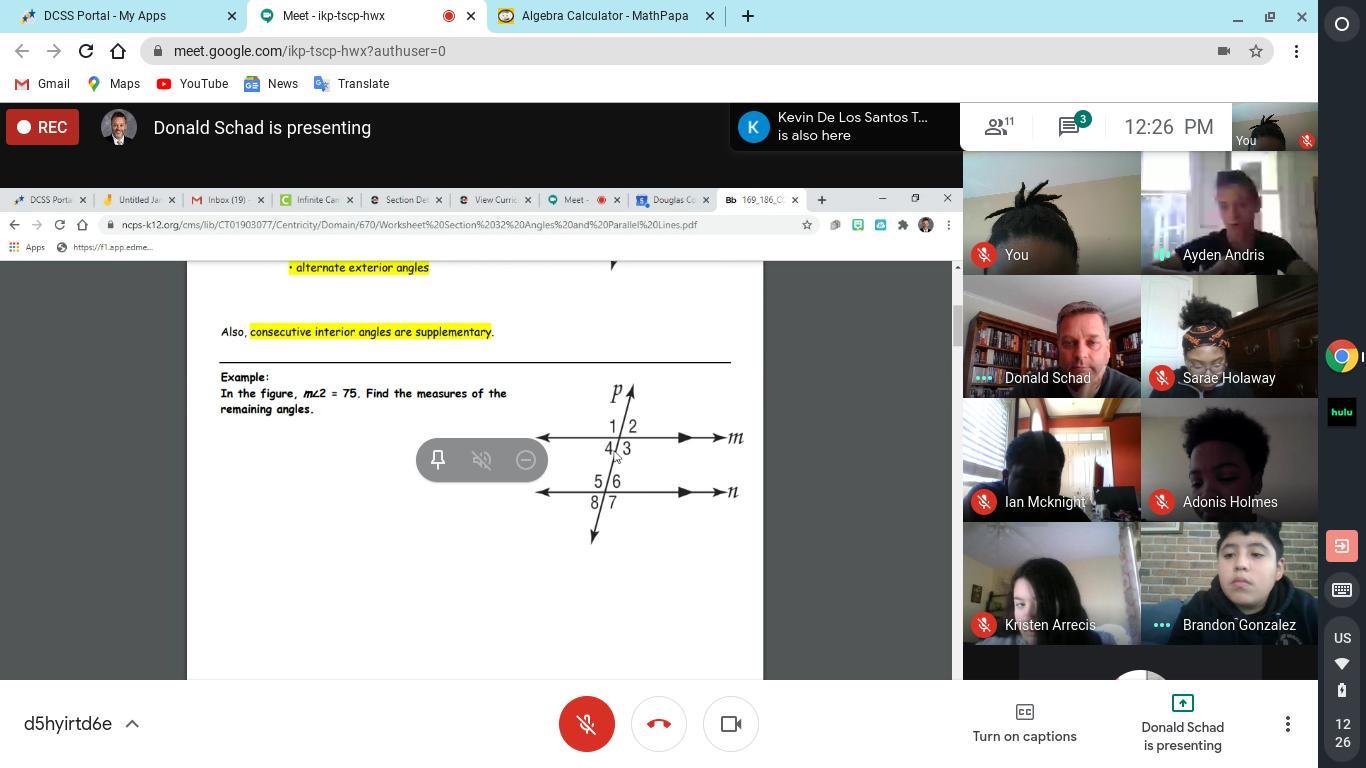Open the Donald Schad is presenting menu

tap(1182, 724)
